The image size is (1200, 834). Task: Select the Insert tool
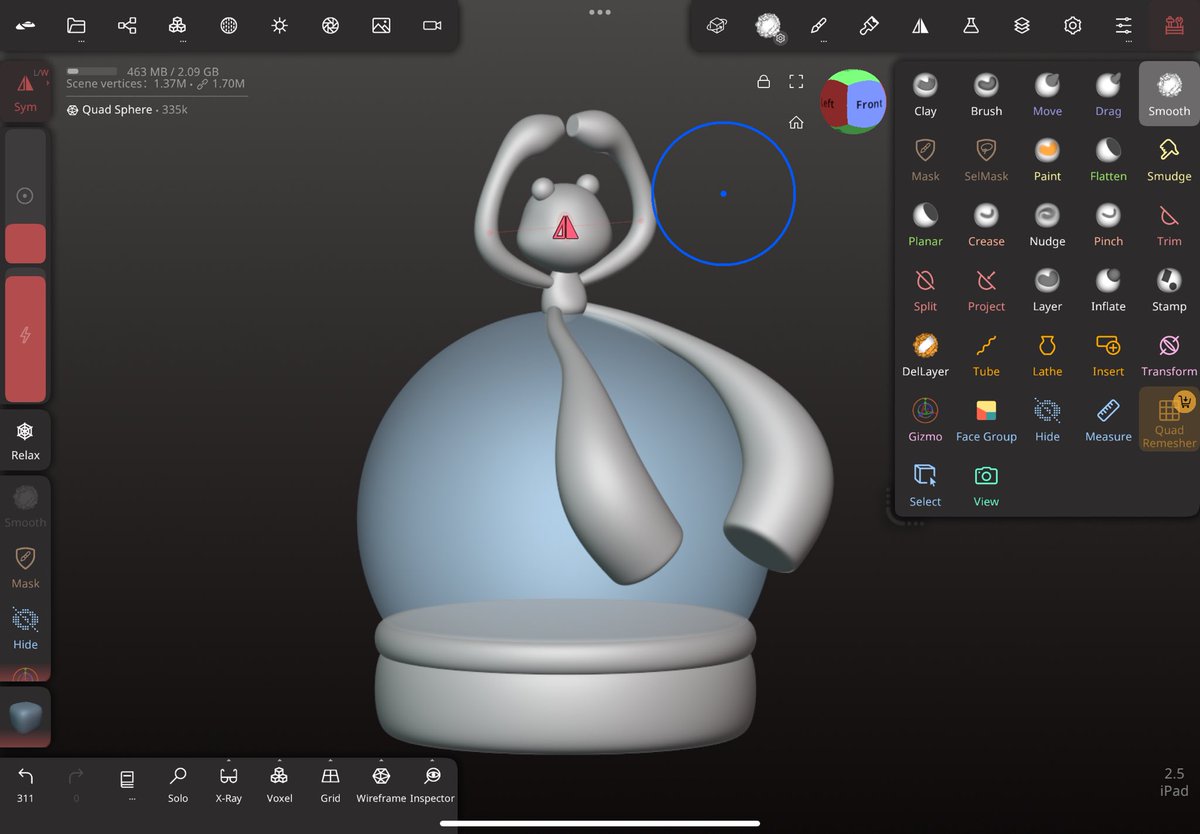tap(1108, 354)
